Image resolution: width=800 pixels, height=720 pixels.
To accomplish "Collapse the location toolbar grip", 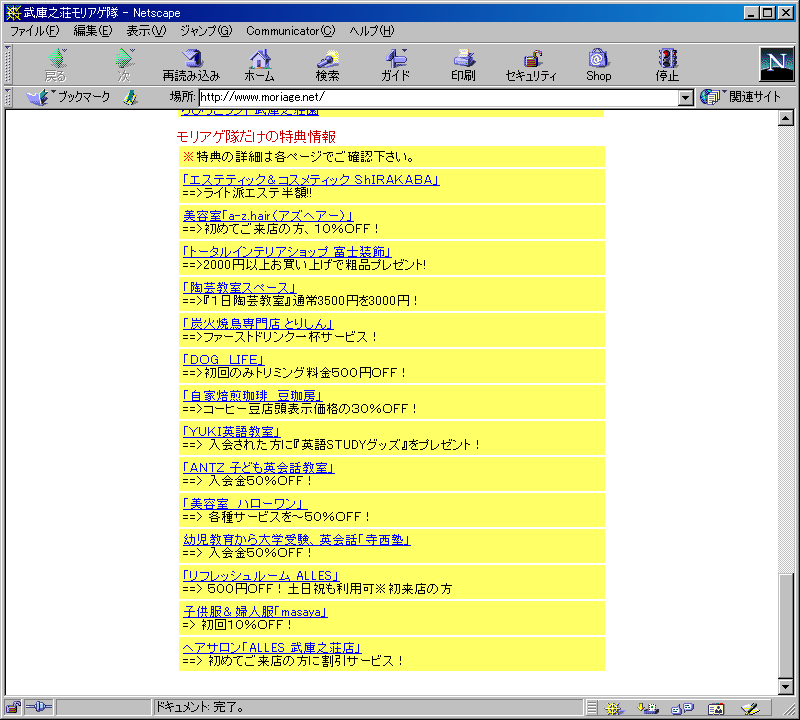I will [x=8, y=97].
